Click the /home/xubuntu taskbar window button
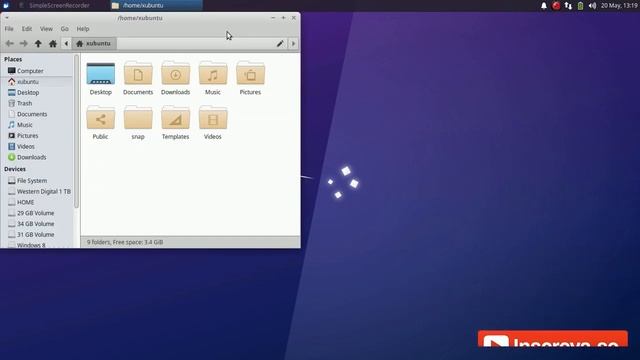Viewport: 640px width, 360px height. coord(156,5)
